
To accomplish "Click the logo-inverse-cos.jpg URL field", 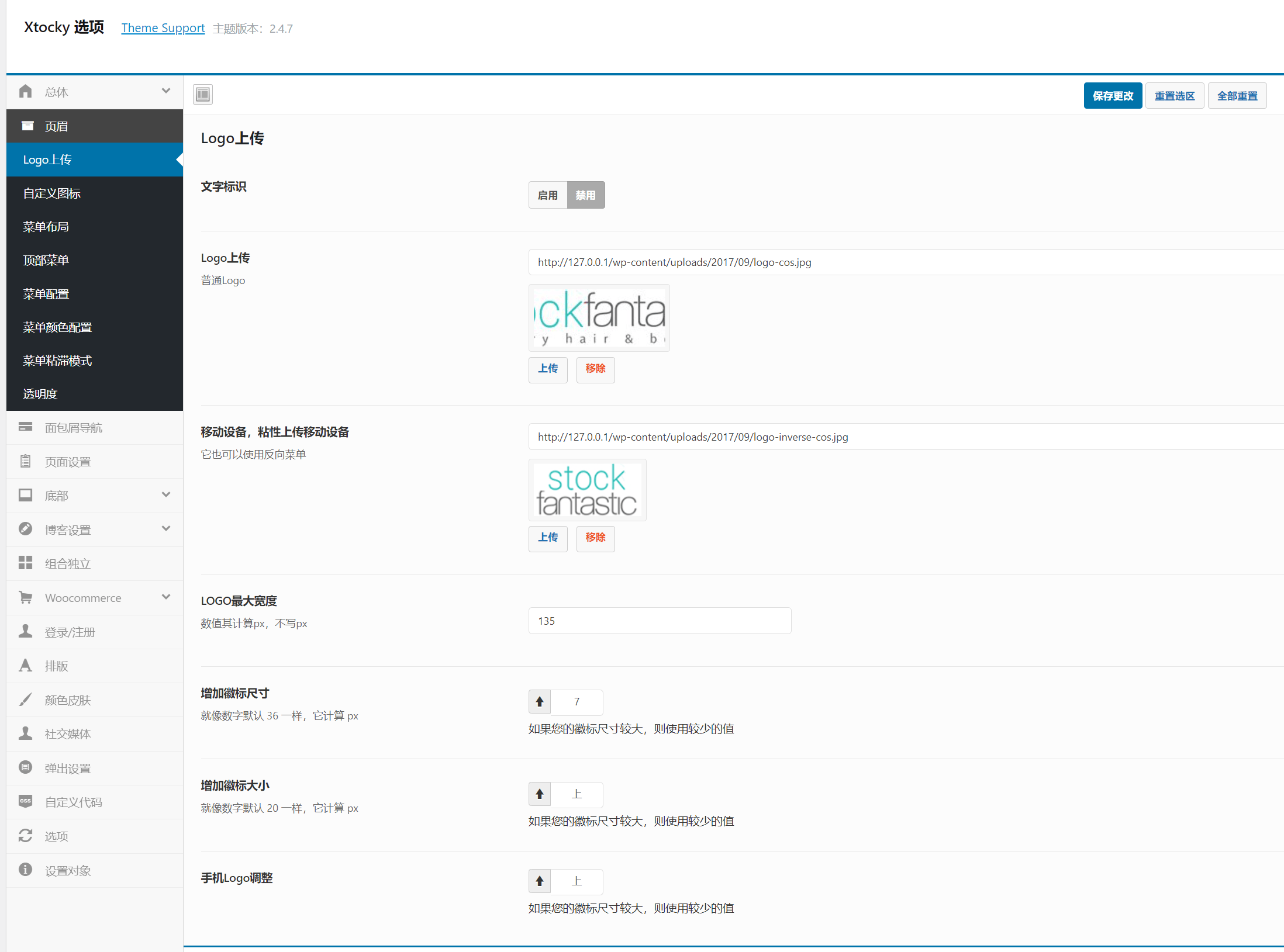I will click(x=906, y=437).
